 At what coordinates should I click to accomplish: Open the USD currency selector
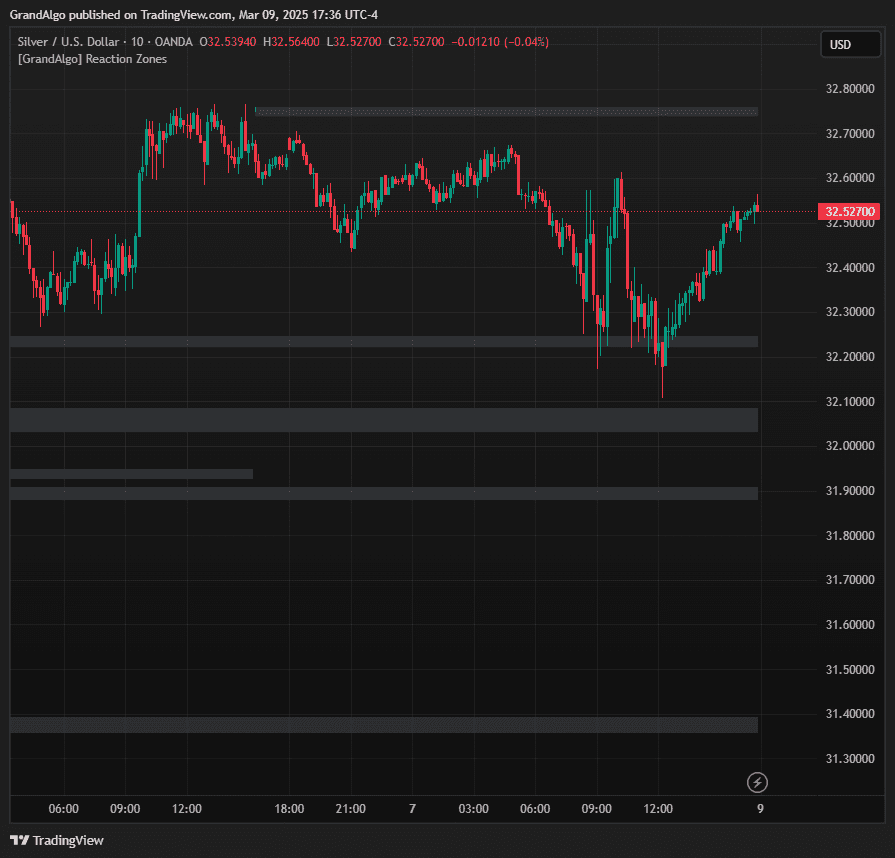tap(849, 44)
